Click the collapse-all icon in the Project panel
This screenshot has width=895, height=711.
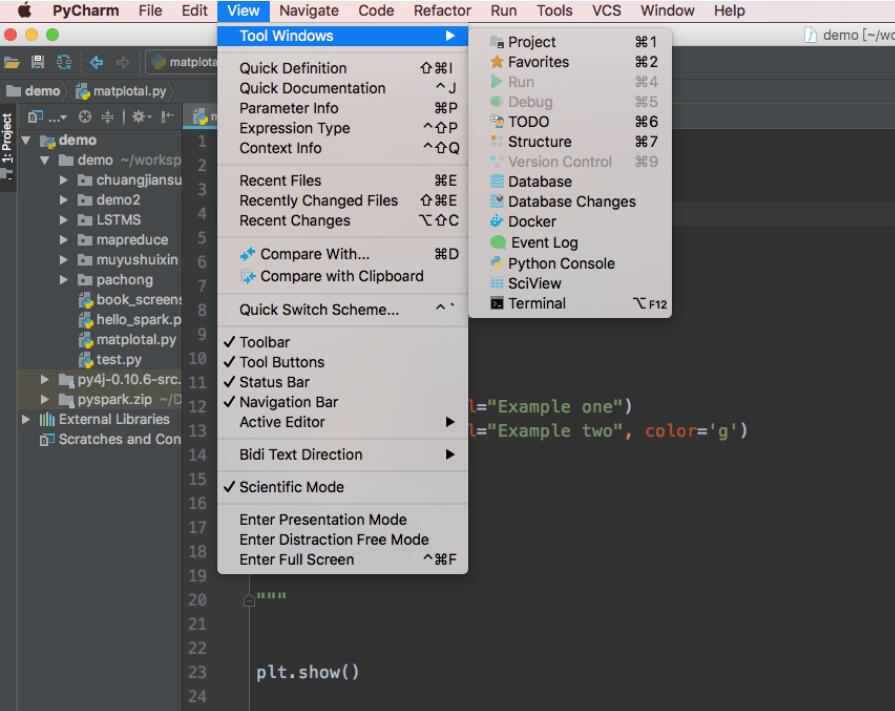coord(107,116)
